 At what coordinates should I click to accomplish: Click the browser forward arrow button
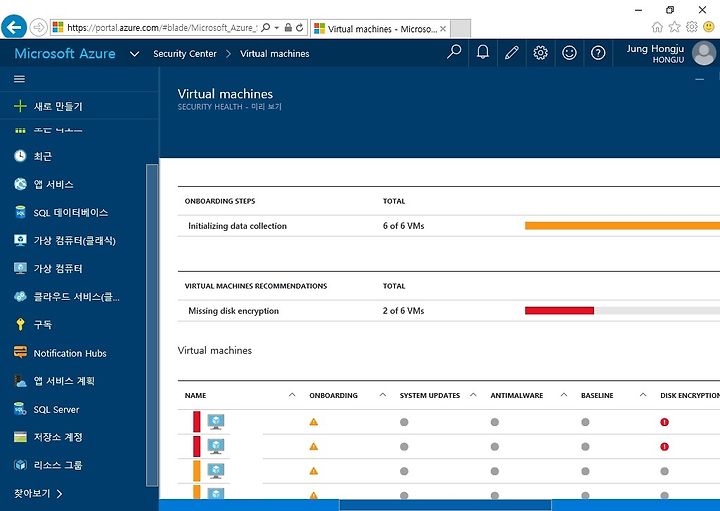(39, 28)
